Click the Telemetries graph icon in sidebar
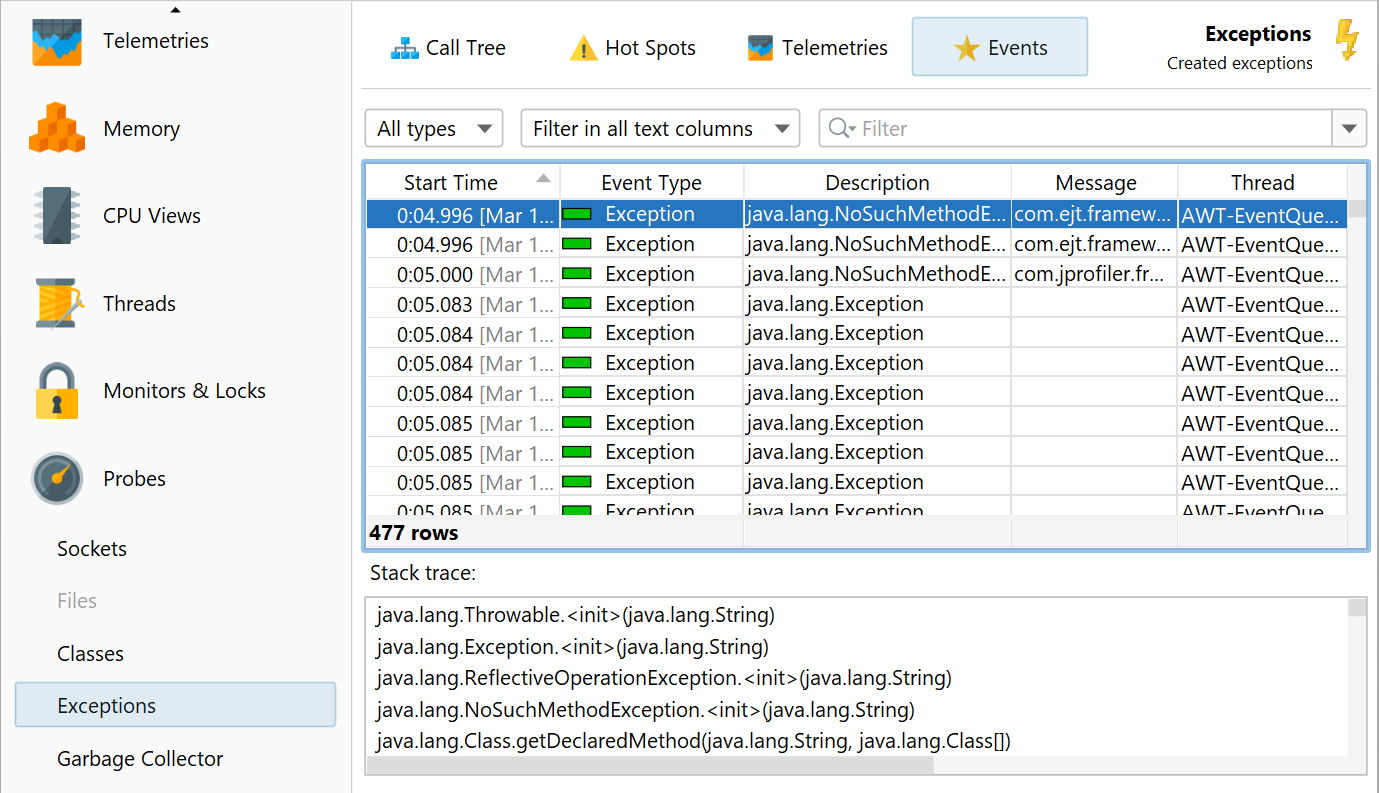Image resolution: width=1379 pixels, height=793 pixels. (56, 42)
